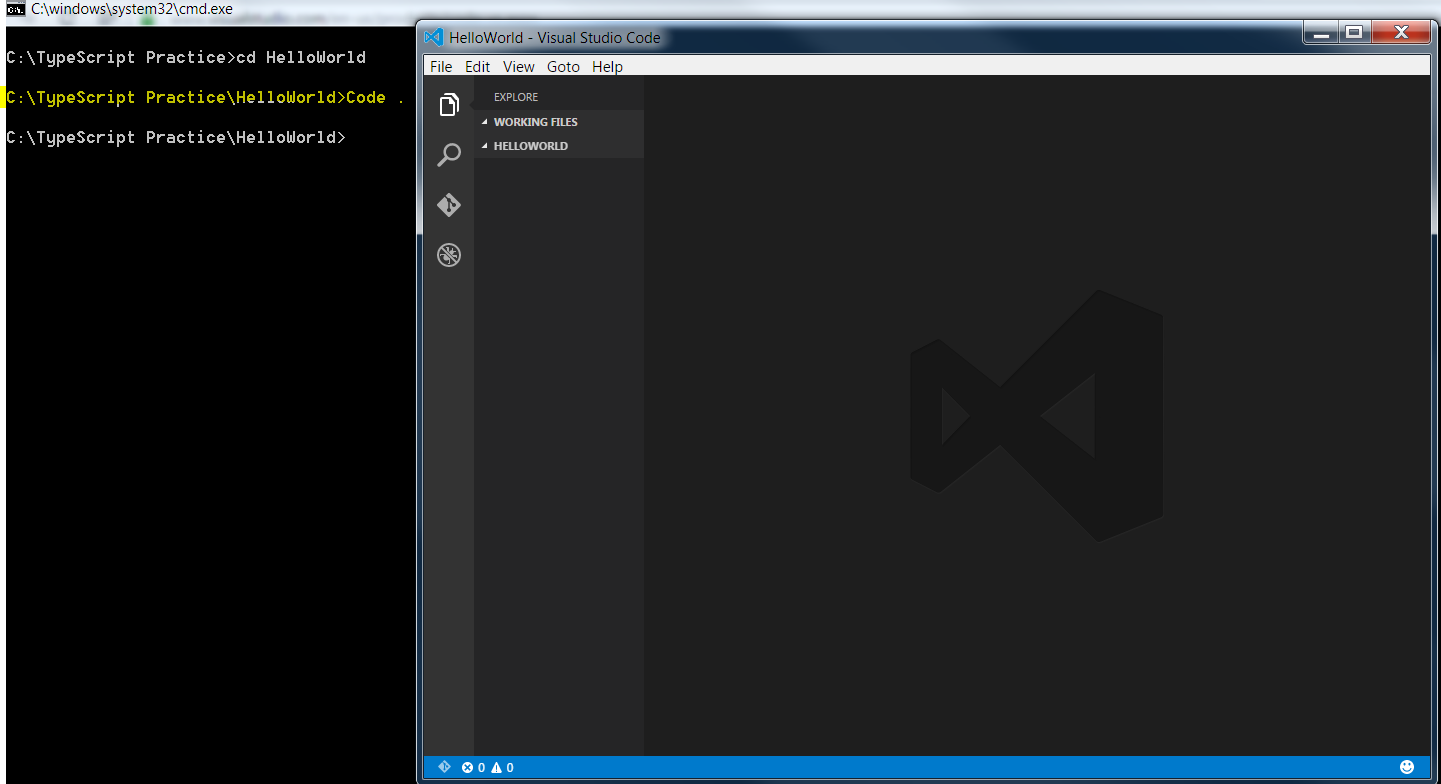The width and height of the screenshot is (1441, 784).
Task: Click the Git status icon in the status bar
Action: 445,767
